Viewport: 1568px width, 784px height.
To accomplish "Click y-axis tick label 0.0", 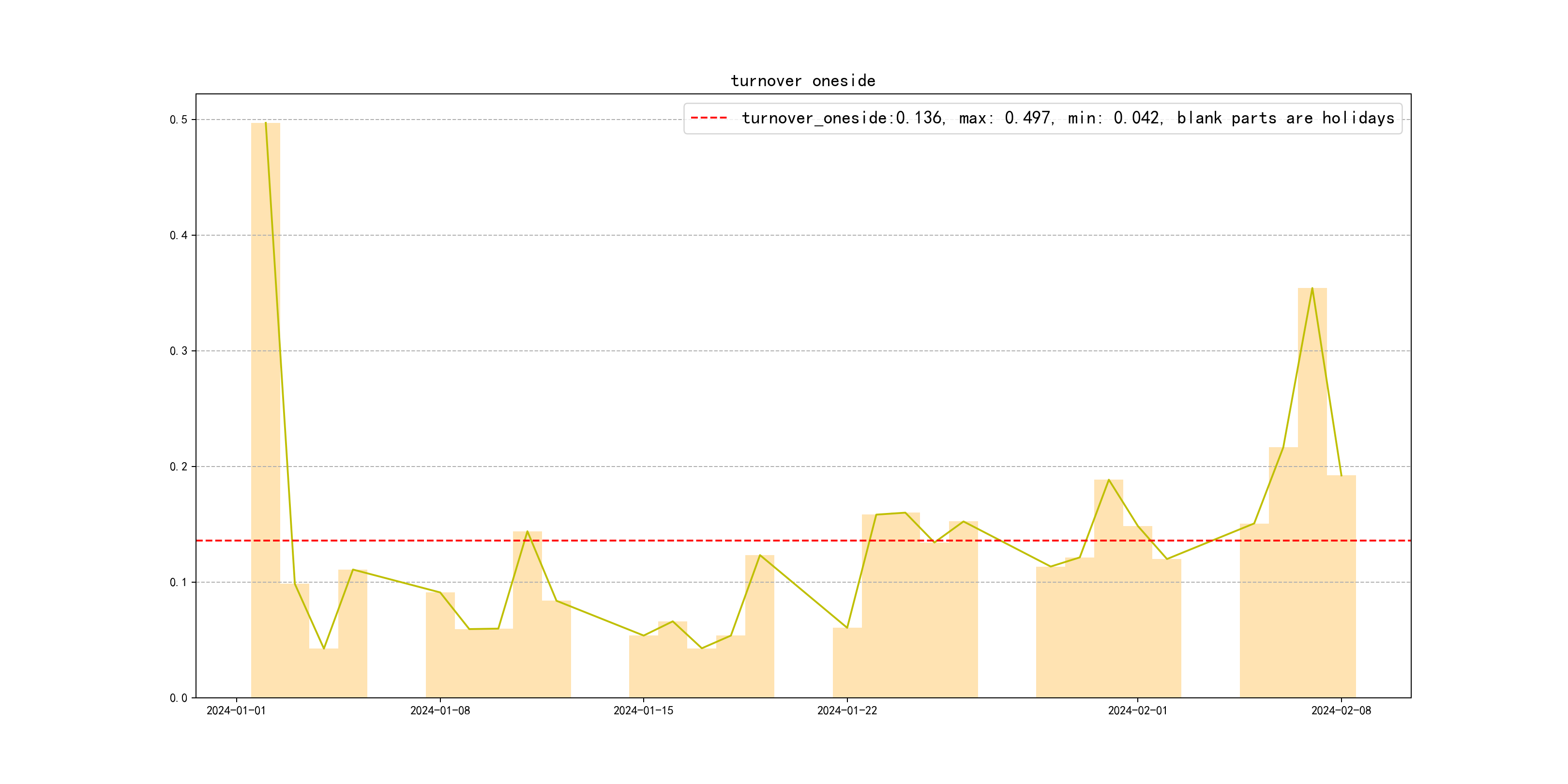I will pos(179,698).
